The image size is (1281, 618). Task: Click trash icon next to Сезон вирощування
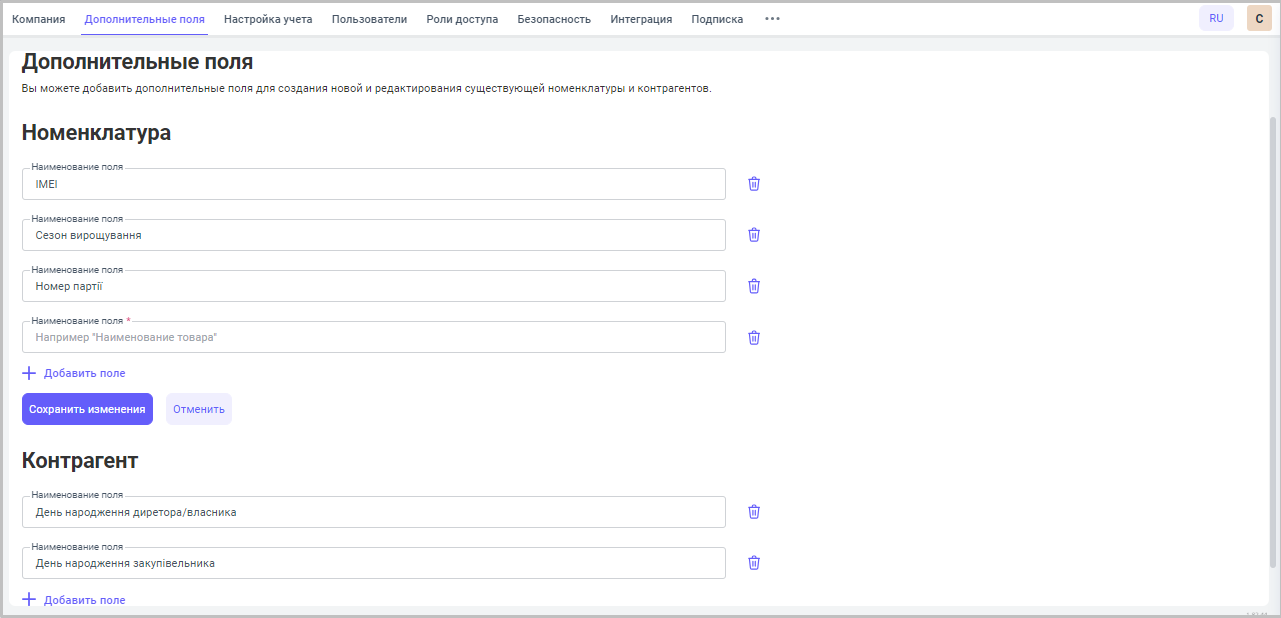coord(754,235)
